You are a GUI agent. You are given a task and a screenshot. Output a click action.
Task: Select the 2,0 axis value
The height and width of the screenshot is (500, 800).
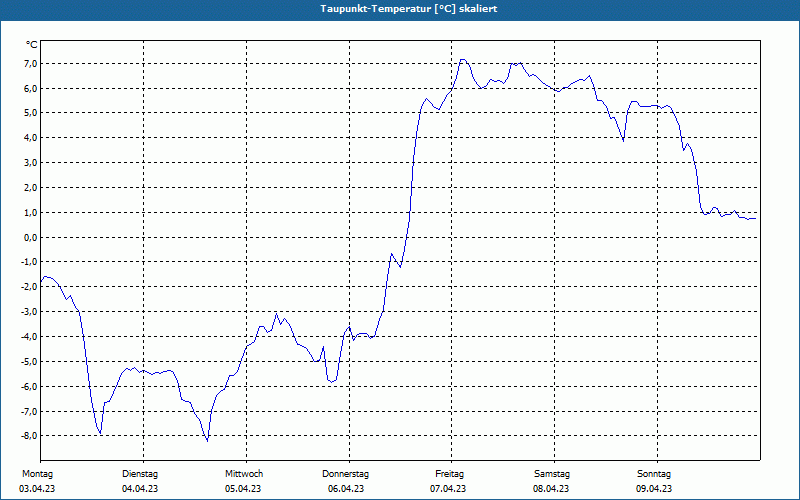coord(29,188)
